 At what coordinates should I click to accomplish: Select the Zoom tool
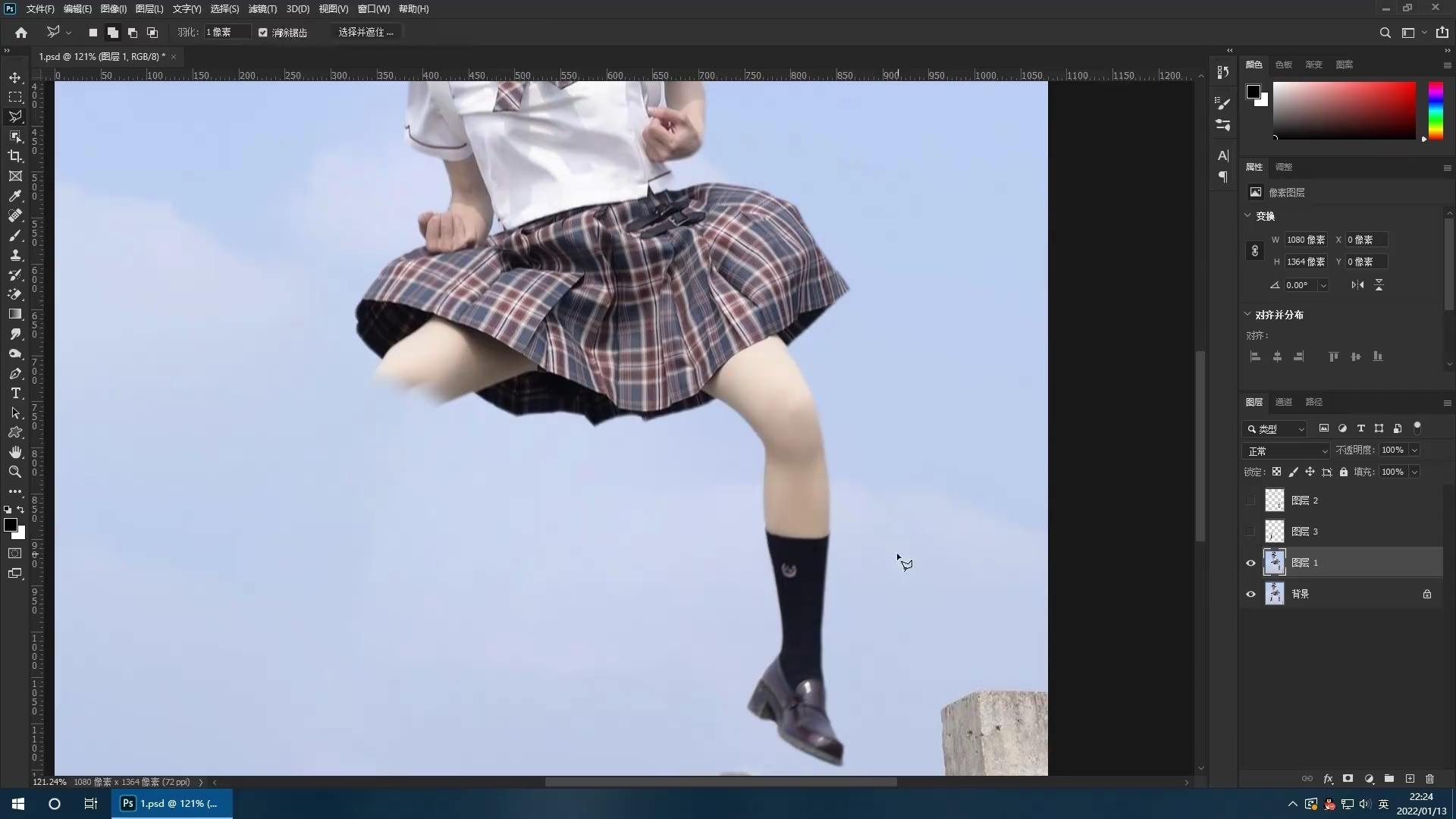coord(15,472)
